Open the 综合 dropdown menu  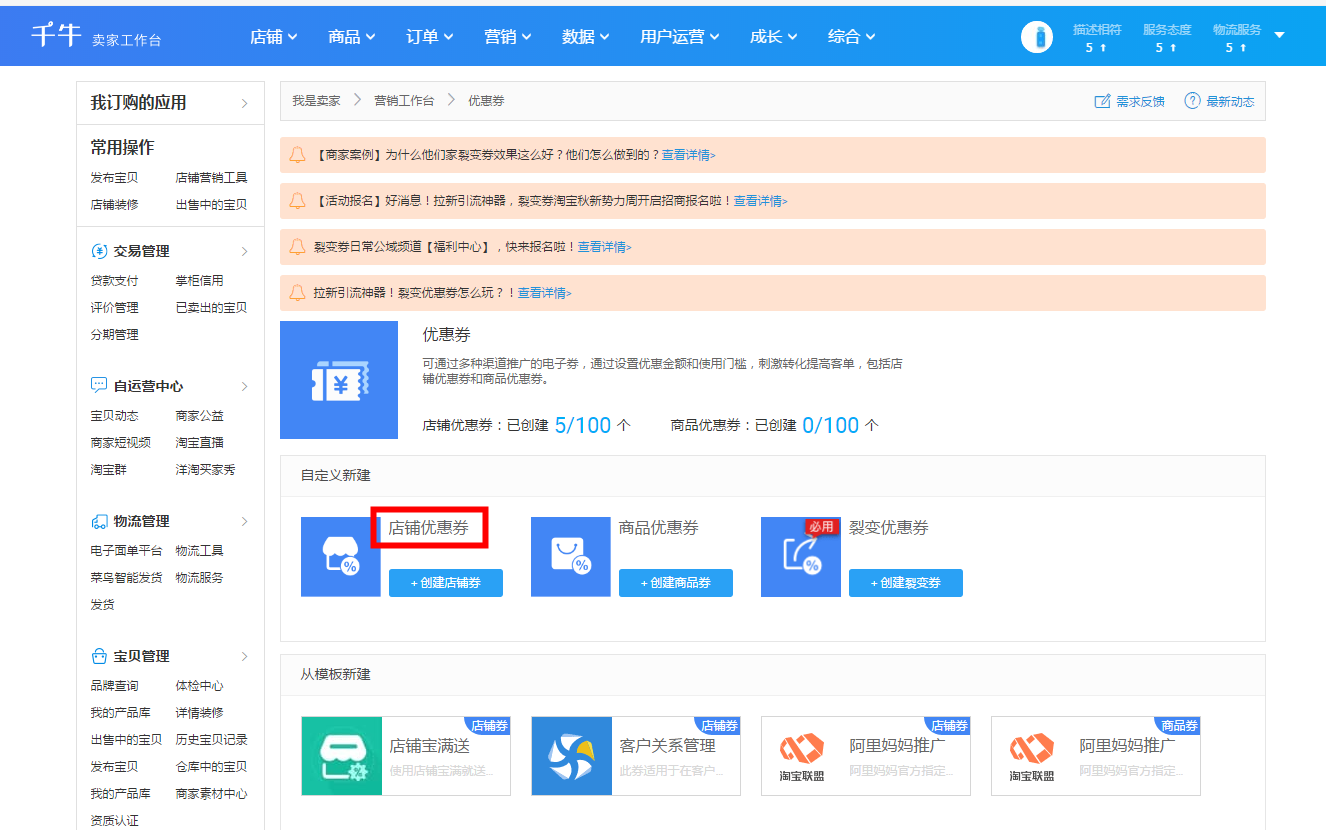coord(852,36)
